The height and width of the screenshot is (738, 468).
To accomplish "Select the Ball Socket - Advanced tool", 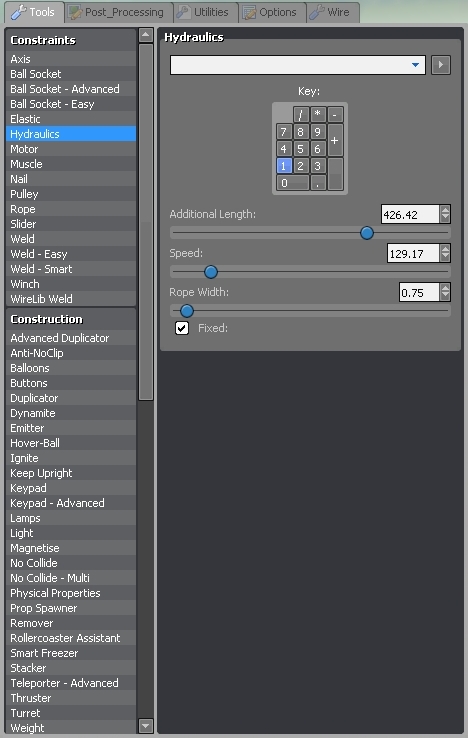I will click(71, 89).
